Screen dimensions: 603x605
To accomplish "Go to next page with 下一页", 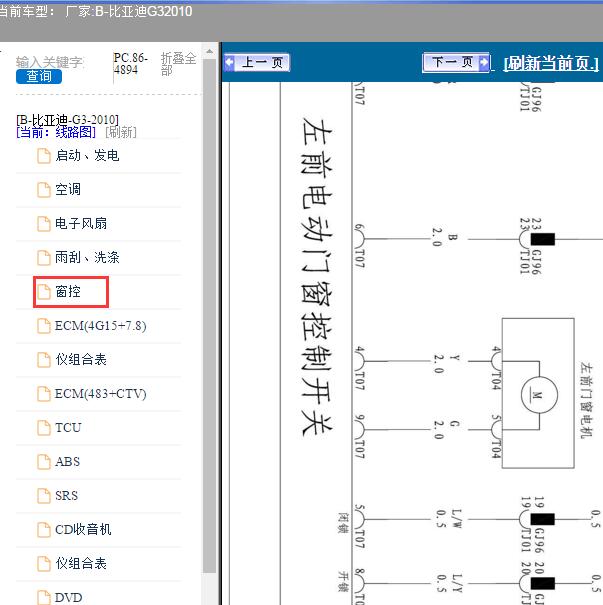I will [456, 62].
